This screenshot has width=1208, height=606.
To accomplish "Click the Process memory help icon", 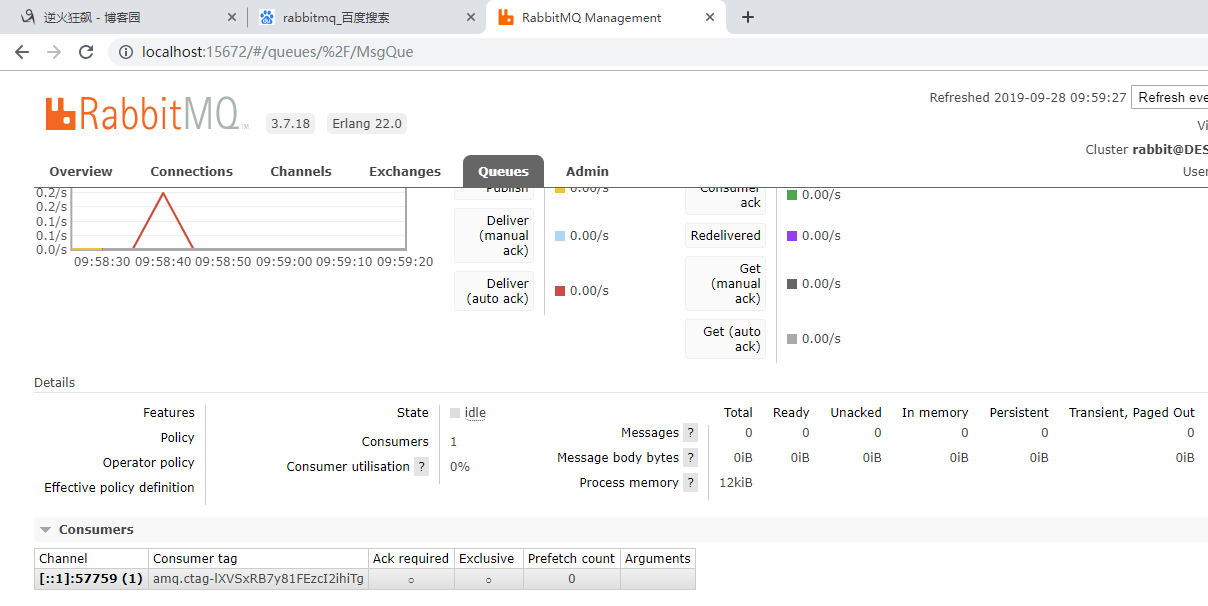I will pos(690,483).
